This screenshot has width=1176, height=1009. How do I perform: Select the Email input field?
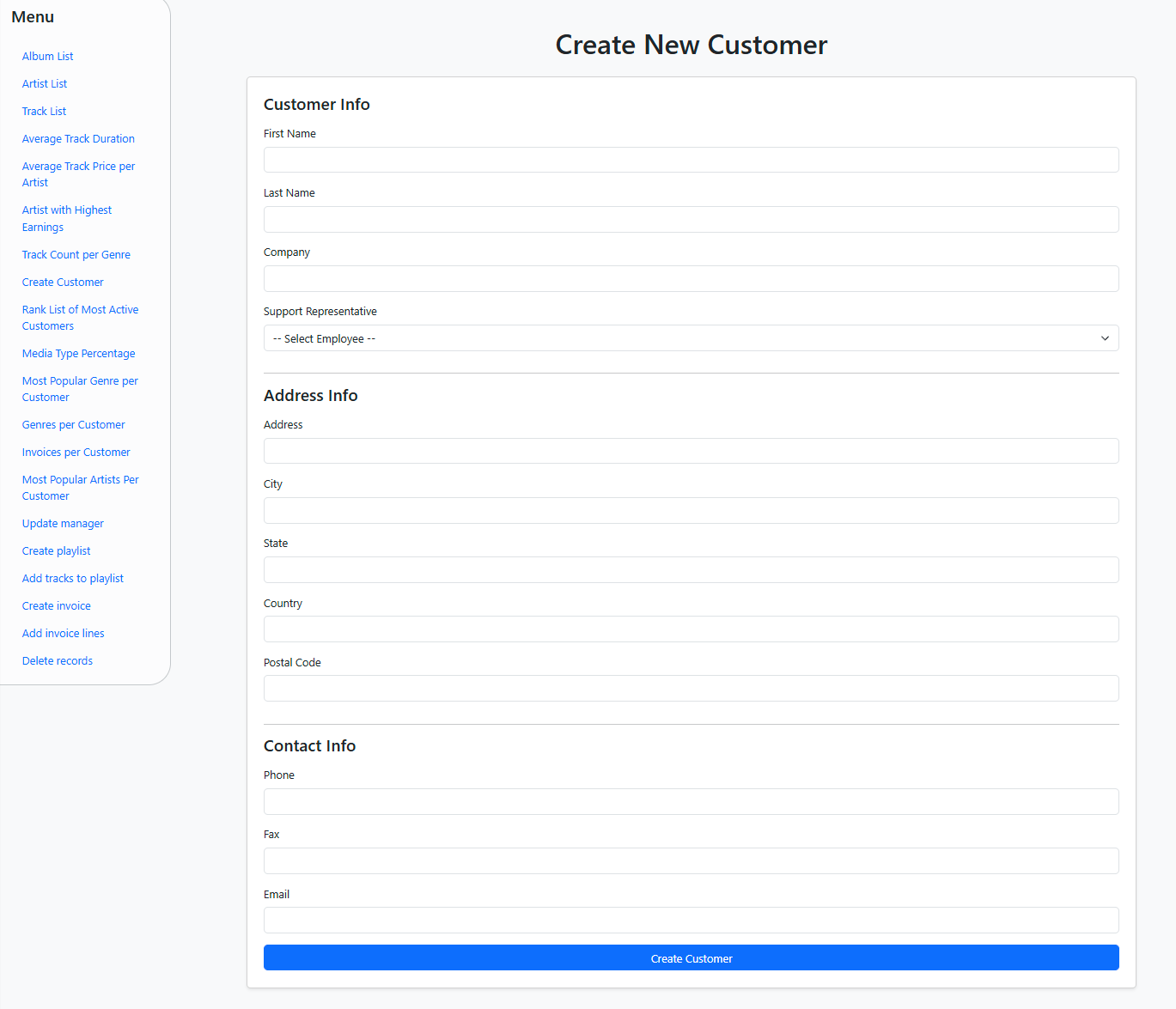coord(691,920)
